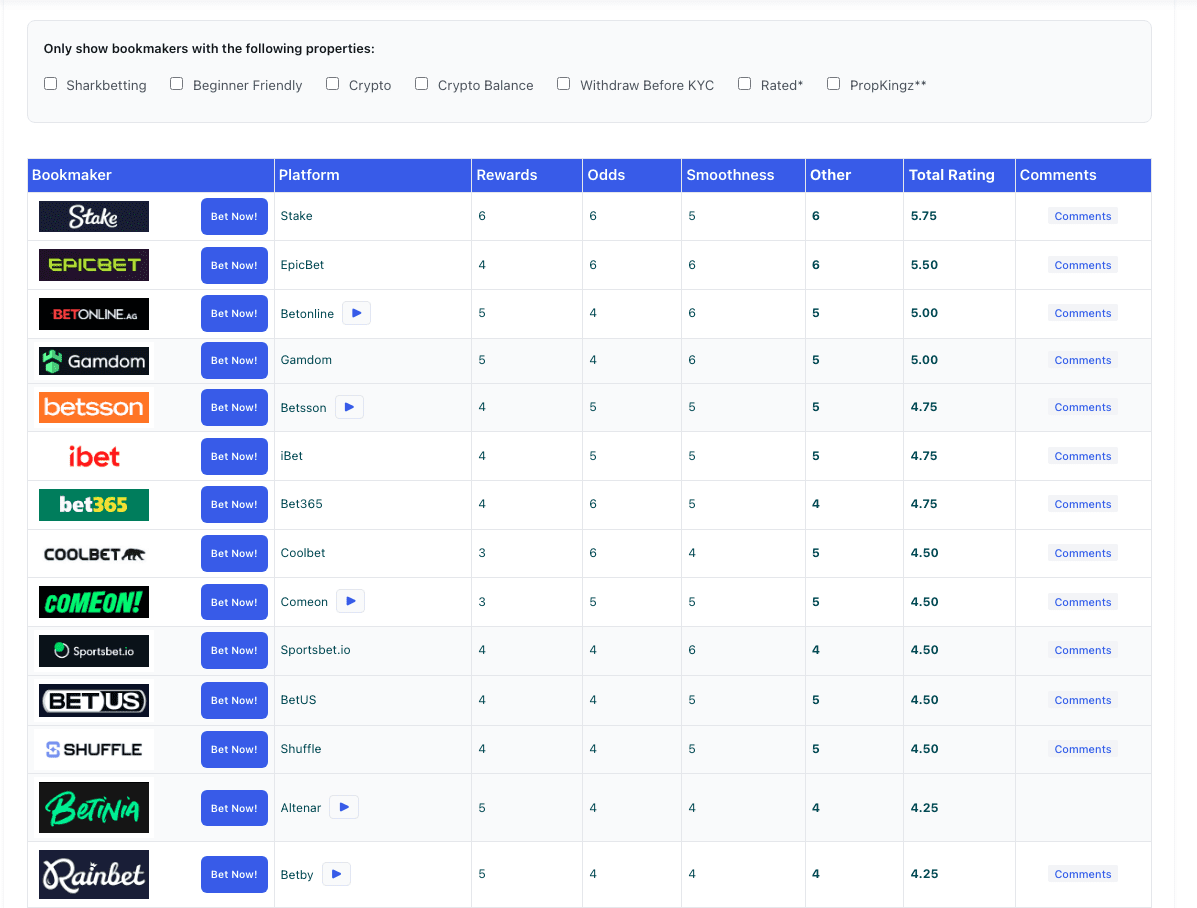This screenshot has width=1197, height=908.
Task: Click the Comments column header
Action: point(1083,175)
